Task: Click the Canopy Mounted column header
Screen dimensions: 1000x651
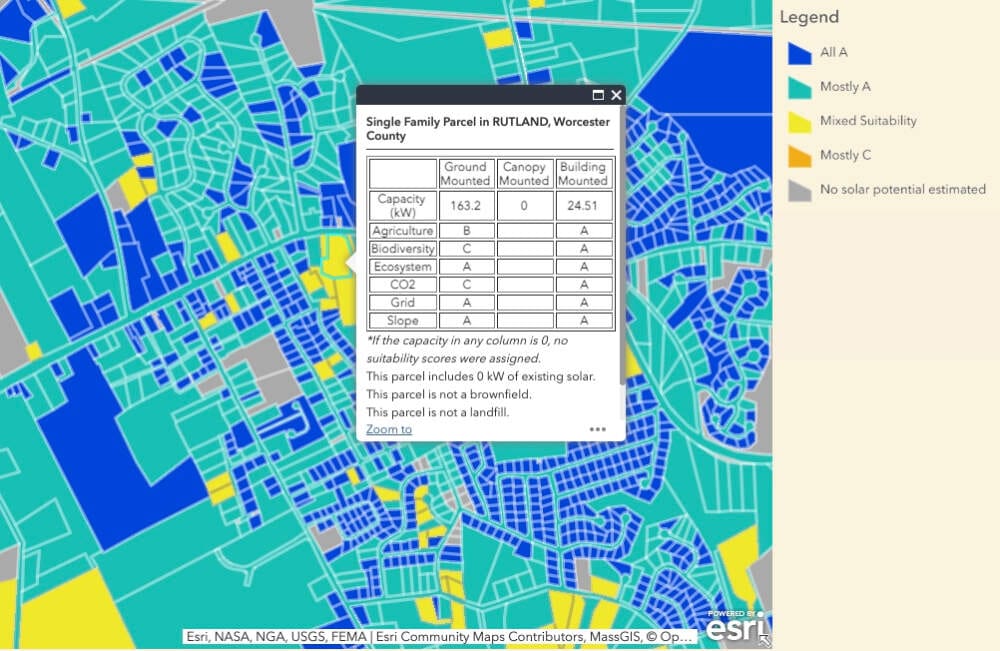Action: (x=524, y=173)
